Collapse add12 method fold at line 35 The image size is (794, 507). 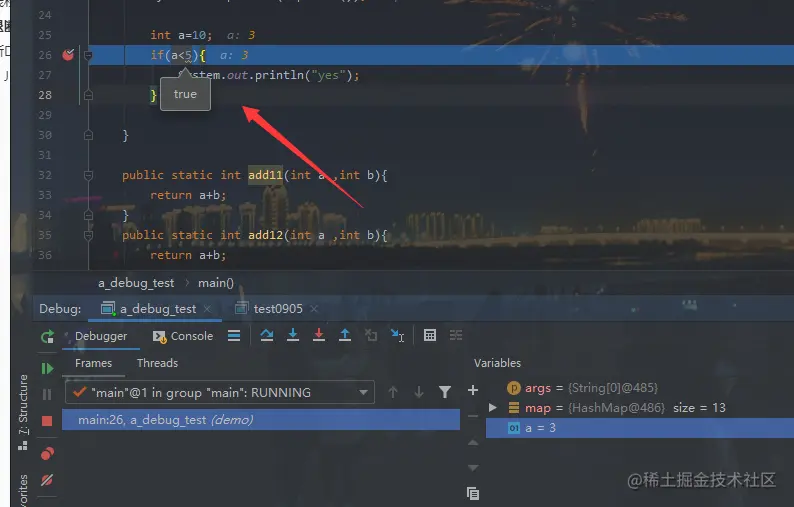[88, 235]
